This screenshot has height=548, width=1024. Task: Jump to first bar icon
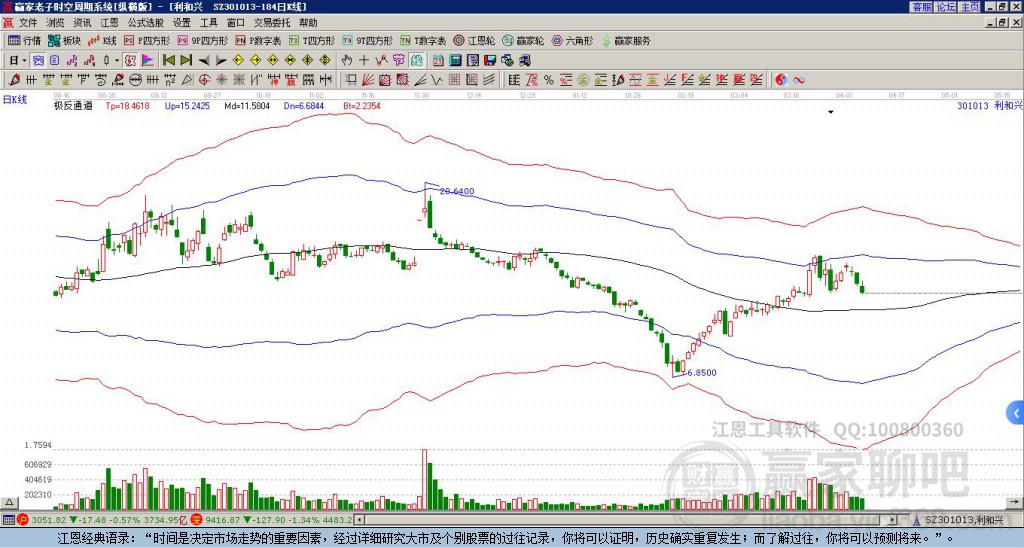(x=169, y=61)
